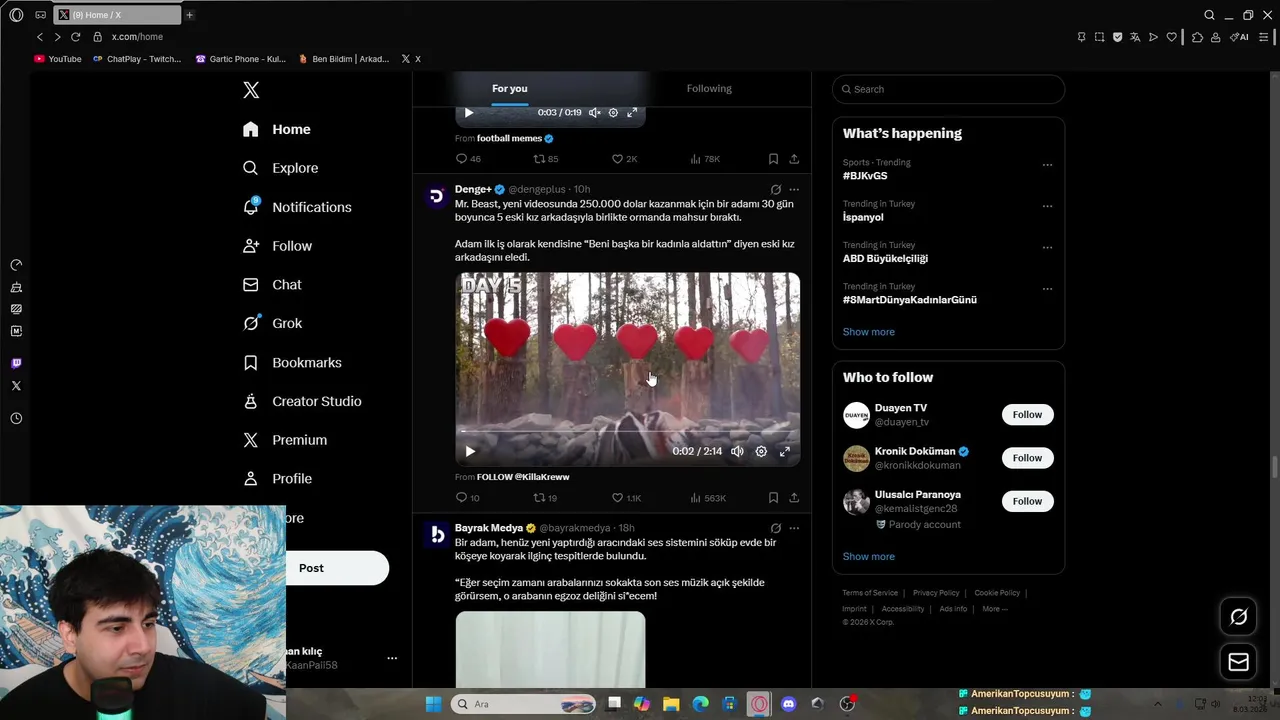Open Grok explain on Denge+ post
Image resolution: width=1280 pixels, height=720 pixels.
click(775, 189)
